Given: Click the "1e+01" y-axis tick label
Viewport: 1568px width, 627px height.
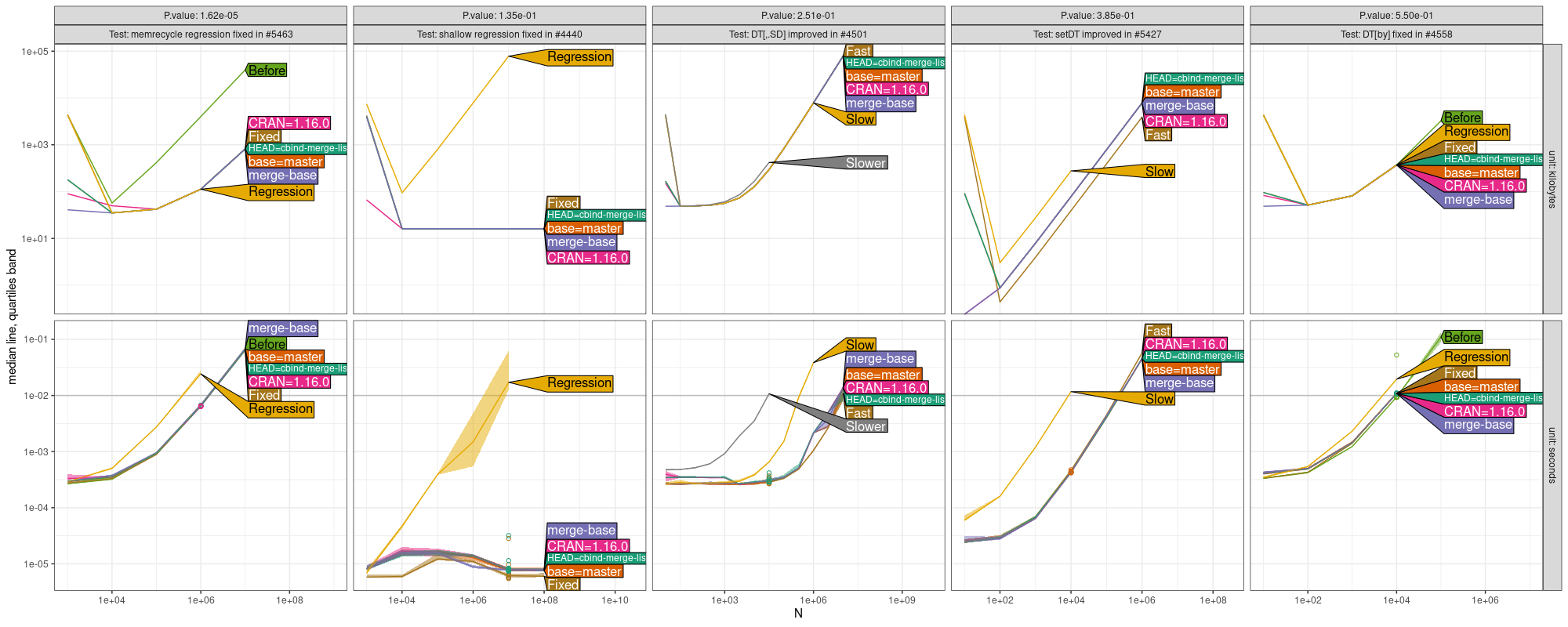Looking at the screenshot, I should 34,239.
